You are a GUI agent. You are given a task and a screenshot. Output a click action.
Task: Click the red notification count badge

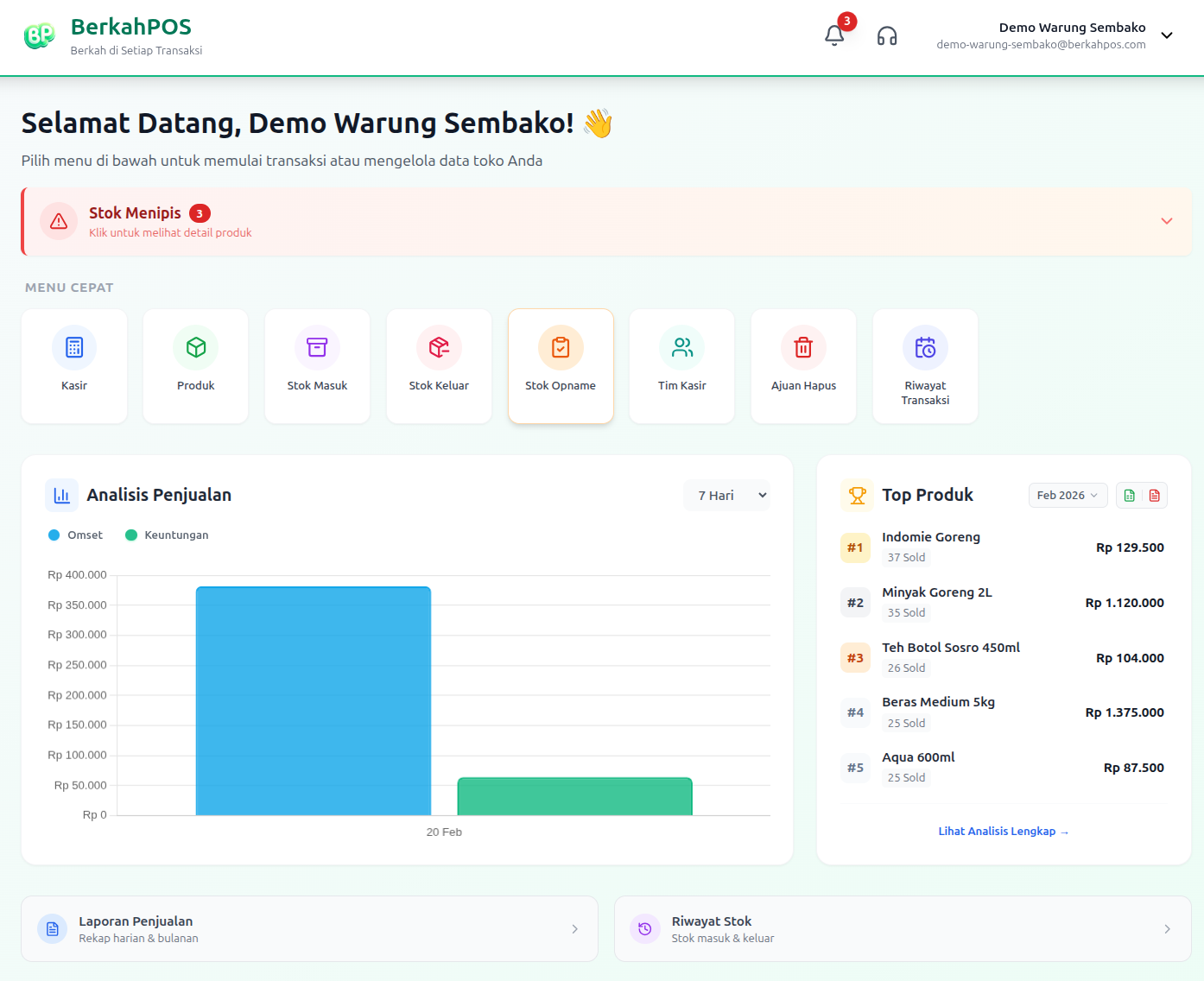pos(847,22)
